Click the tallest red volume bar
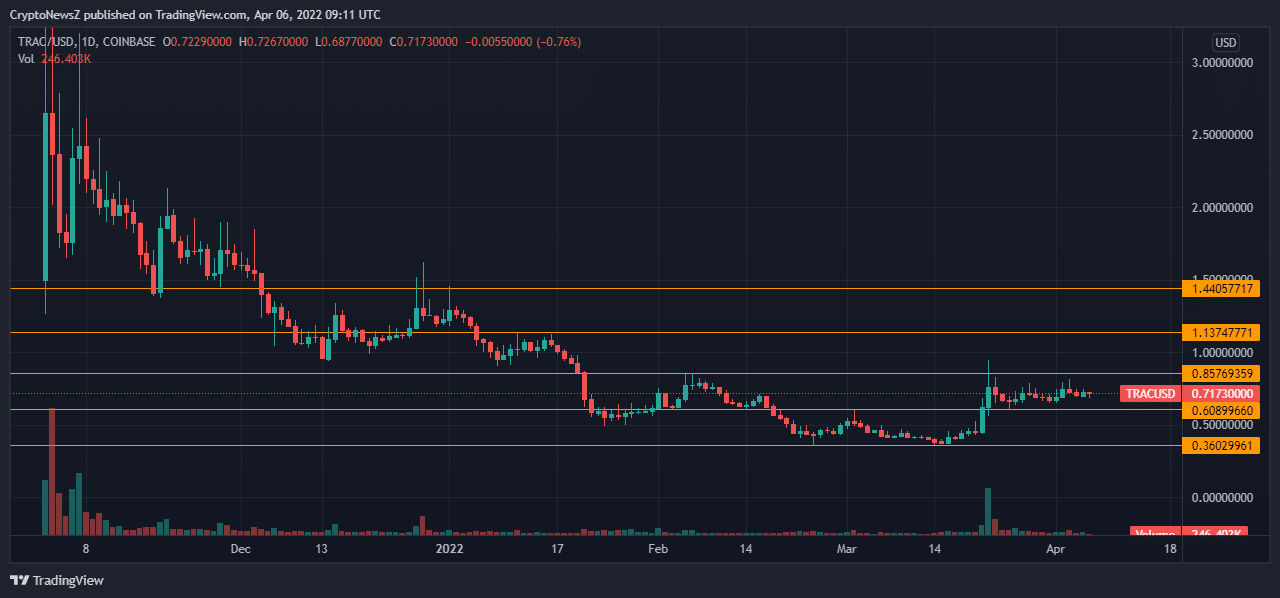Viewport: 1280px width, 598px height. point(51,471)
